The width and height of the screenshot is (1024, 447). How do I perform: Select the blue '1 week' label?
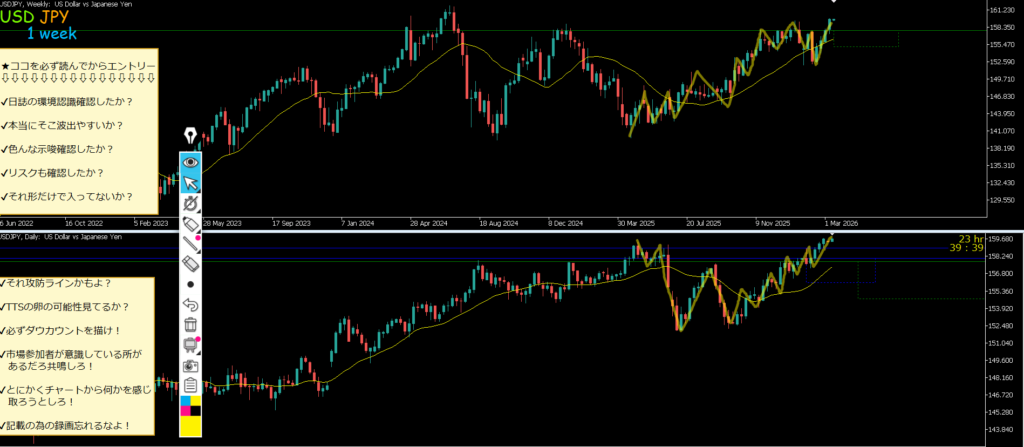point(52,34)
